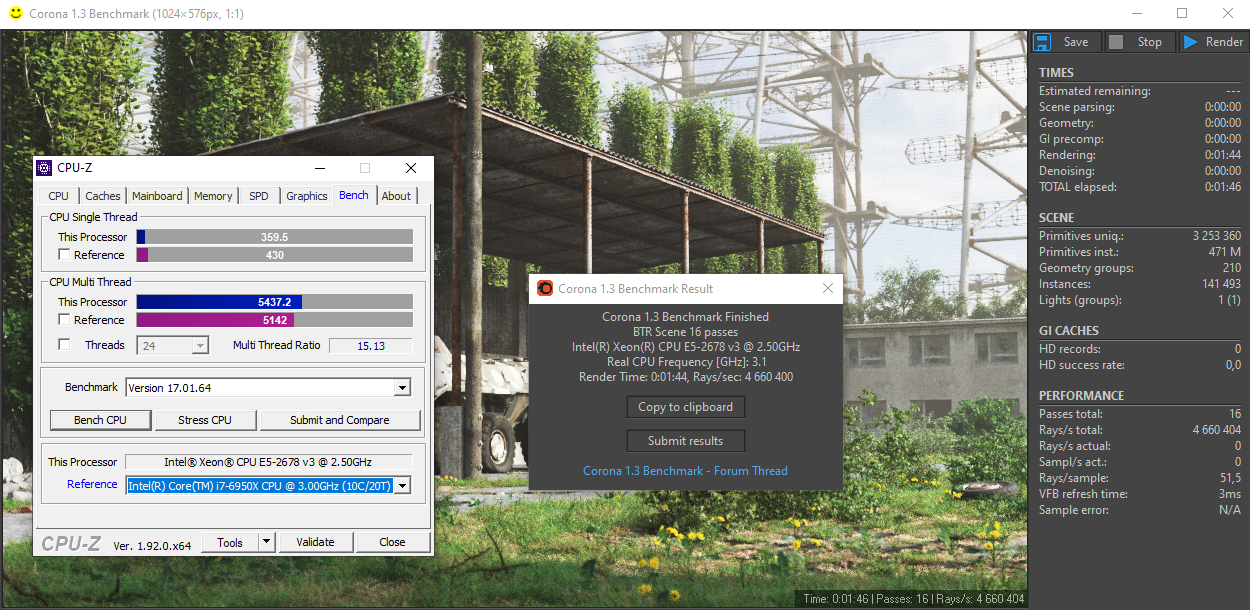The image size is (1250, 610).
Task: Click the Corona Benchmark Result dialog icon
Action: point(545,288)
